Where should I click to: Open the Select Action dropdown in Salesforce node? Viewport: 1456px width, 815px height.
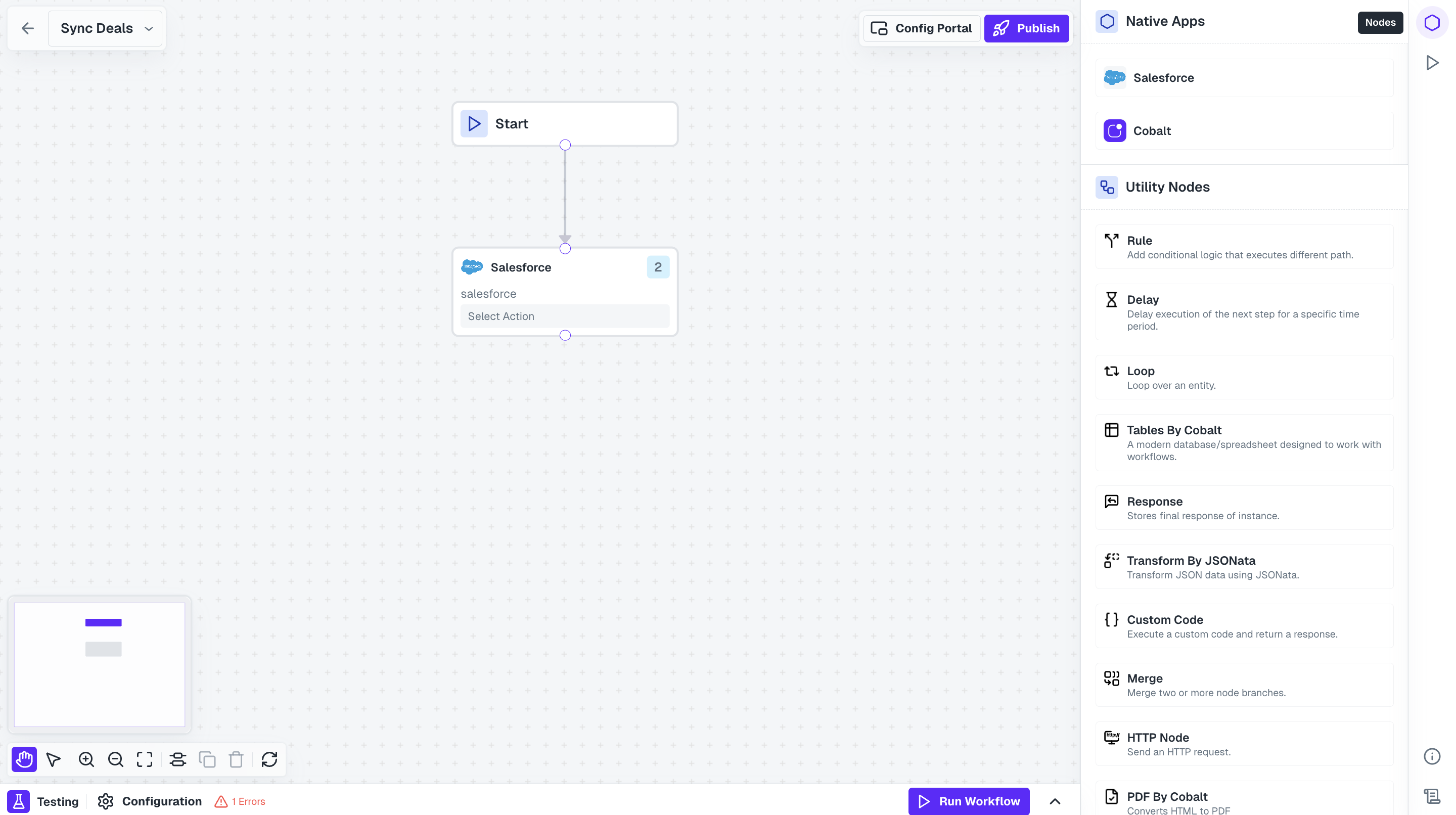tap(565, 316)
